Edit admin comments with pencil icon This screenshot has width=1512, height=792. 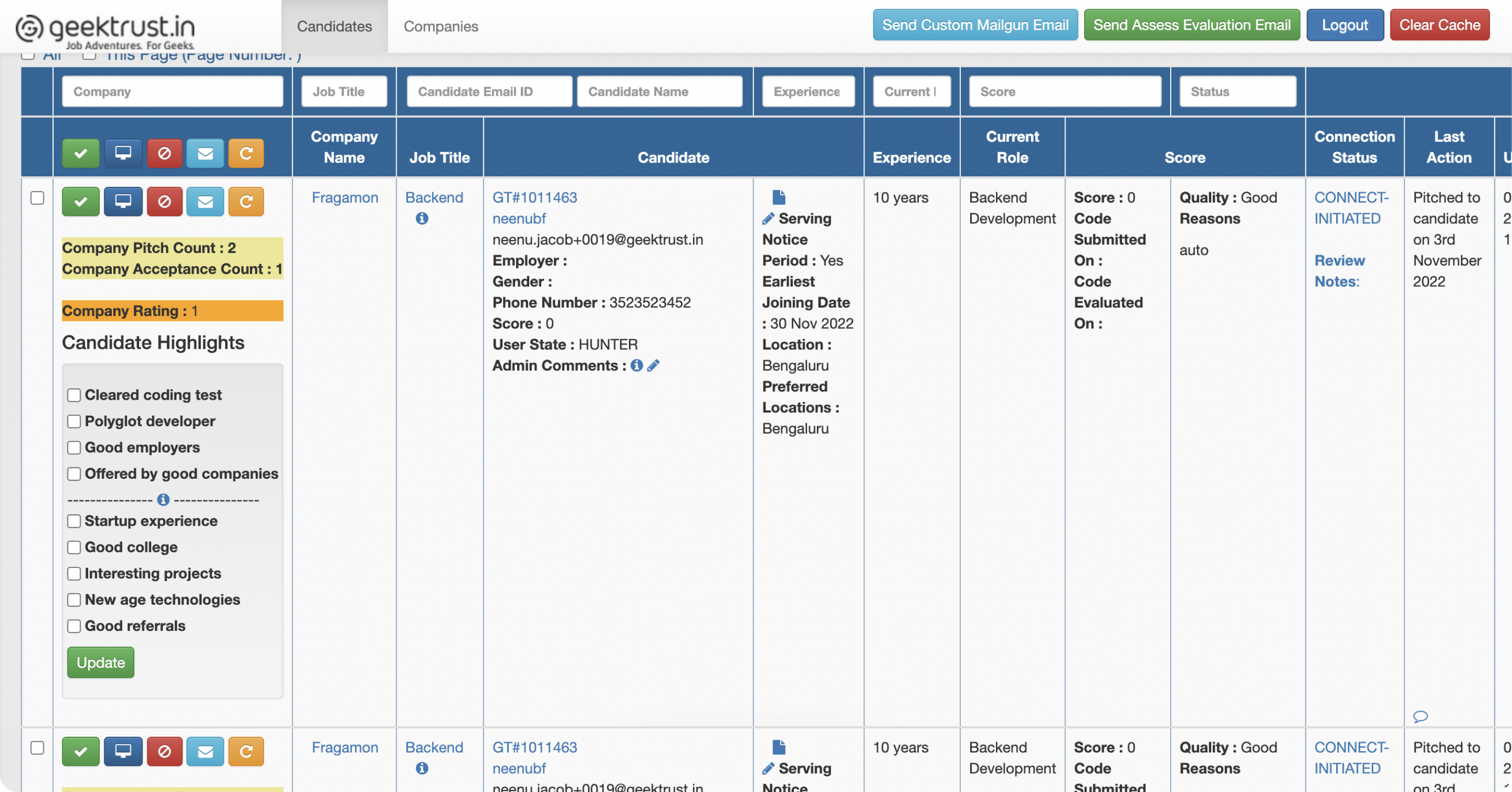tap(653, 365)
